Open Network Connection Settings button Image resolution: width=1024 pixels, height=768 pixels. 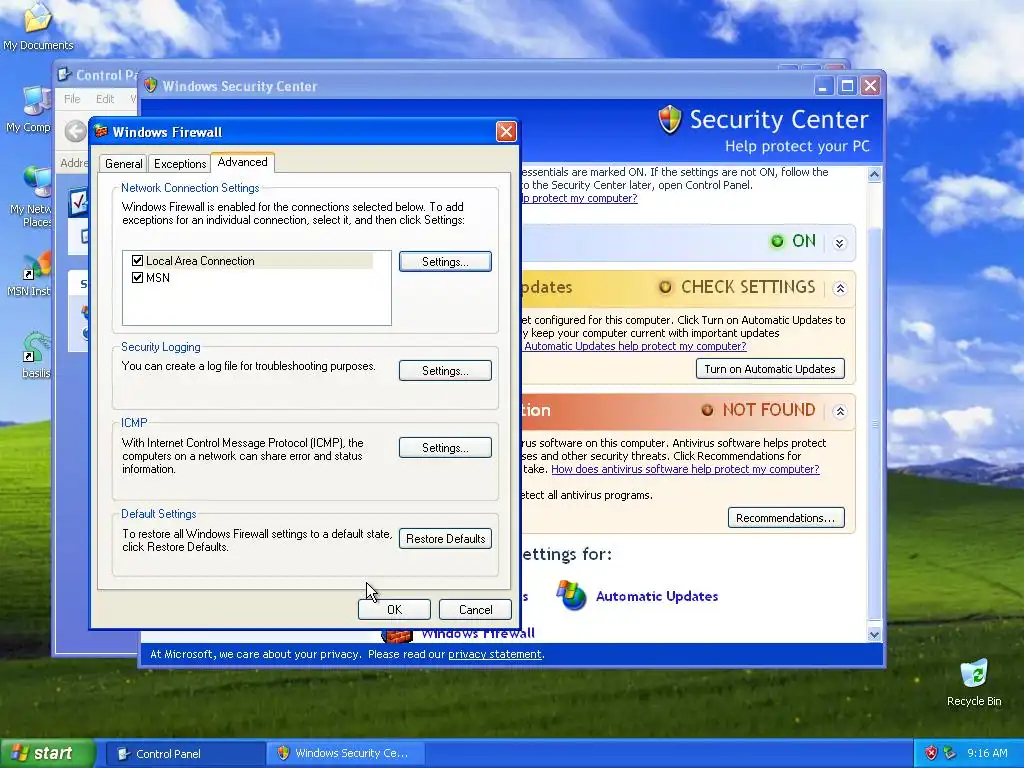coord(445,261)
